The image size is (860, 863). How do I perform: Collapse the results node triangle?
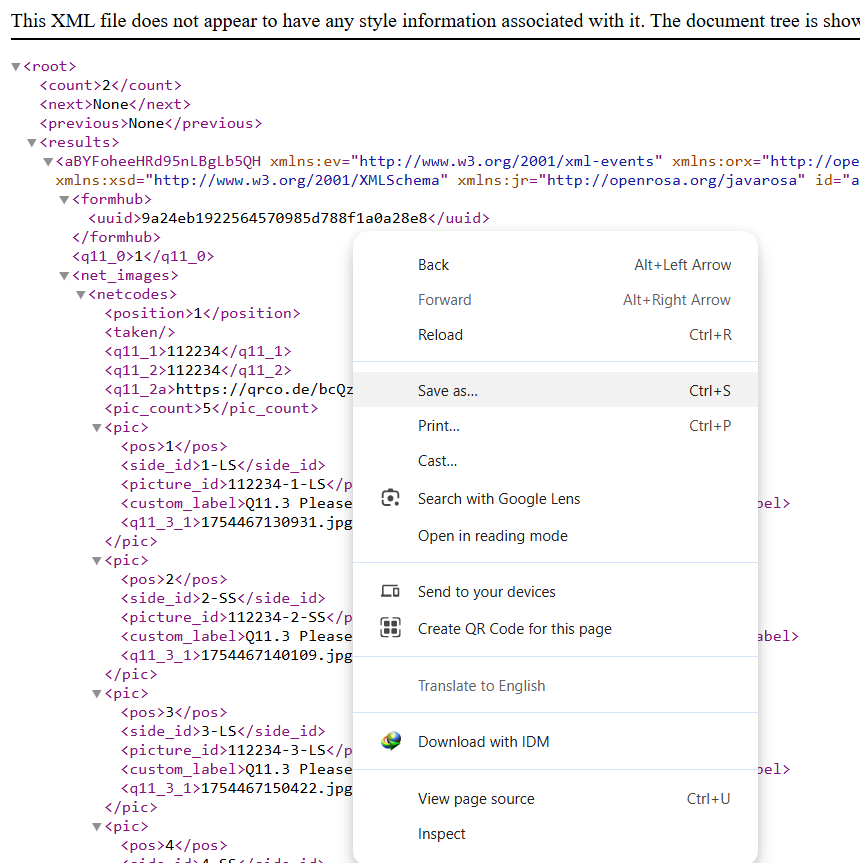tap(32, 143)
